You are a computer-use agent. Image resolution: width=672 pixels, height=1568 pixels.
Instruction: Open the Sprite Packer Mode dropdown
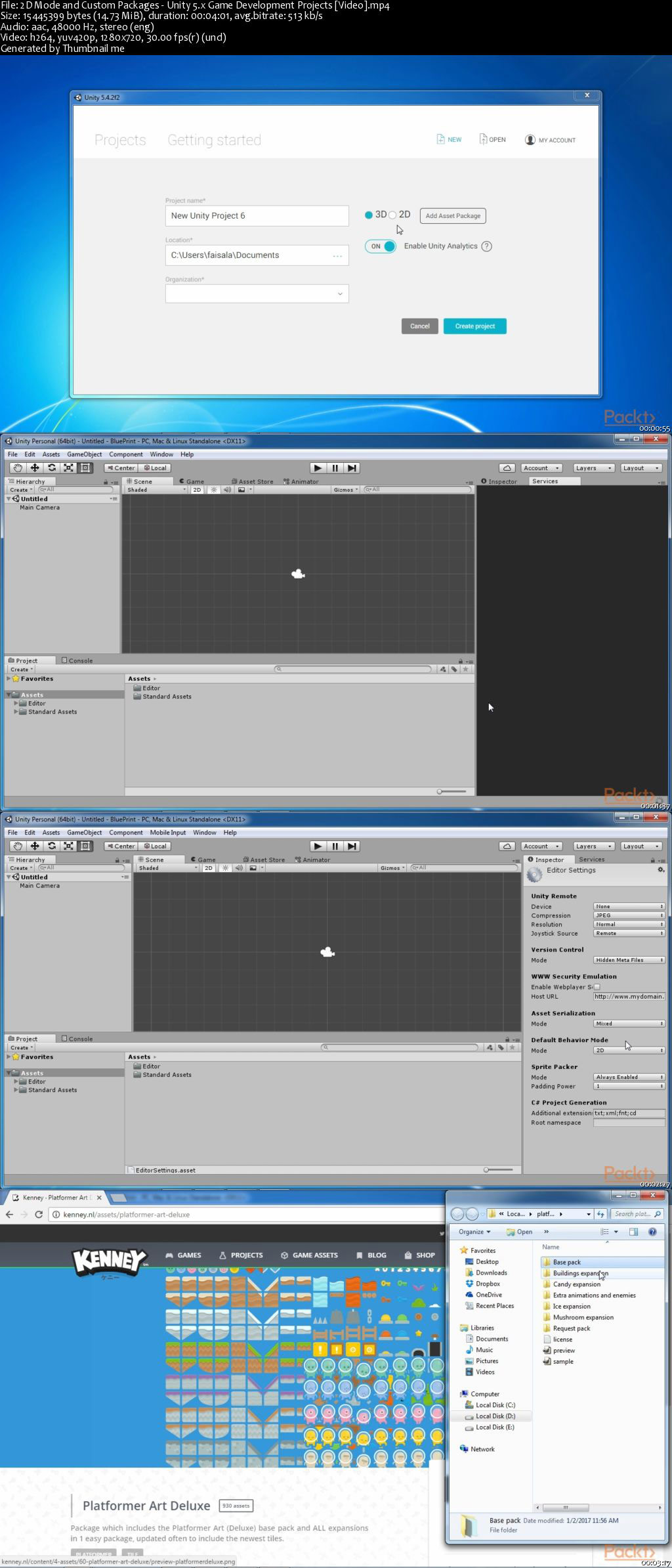pos(629,1077)
